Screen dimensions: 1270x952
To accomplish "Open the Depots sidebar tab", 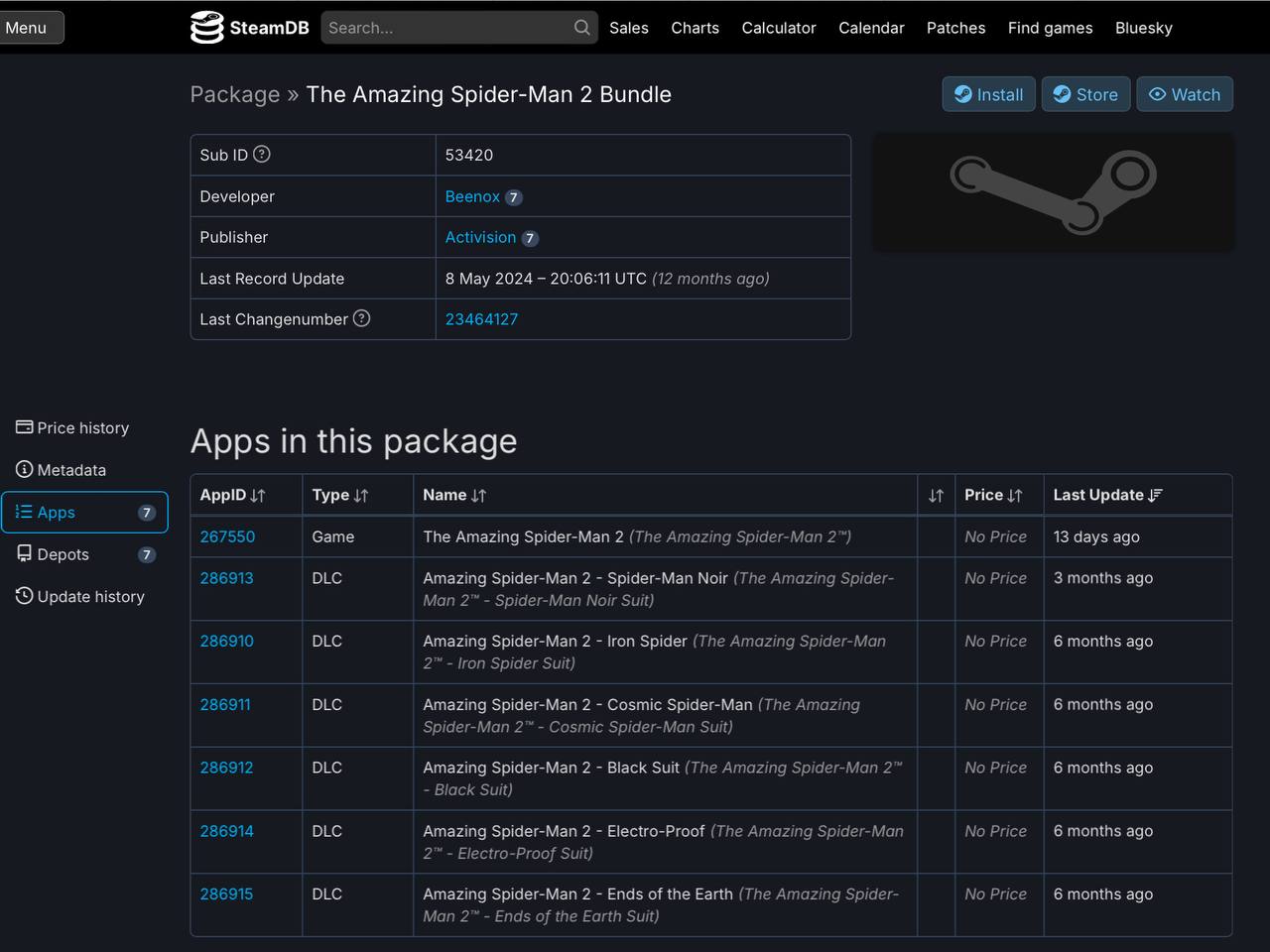I will (x=84, y=554).
